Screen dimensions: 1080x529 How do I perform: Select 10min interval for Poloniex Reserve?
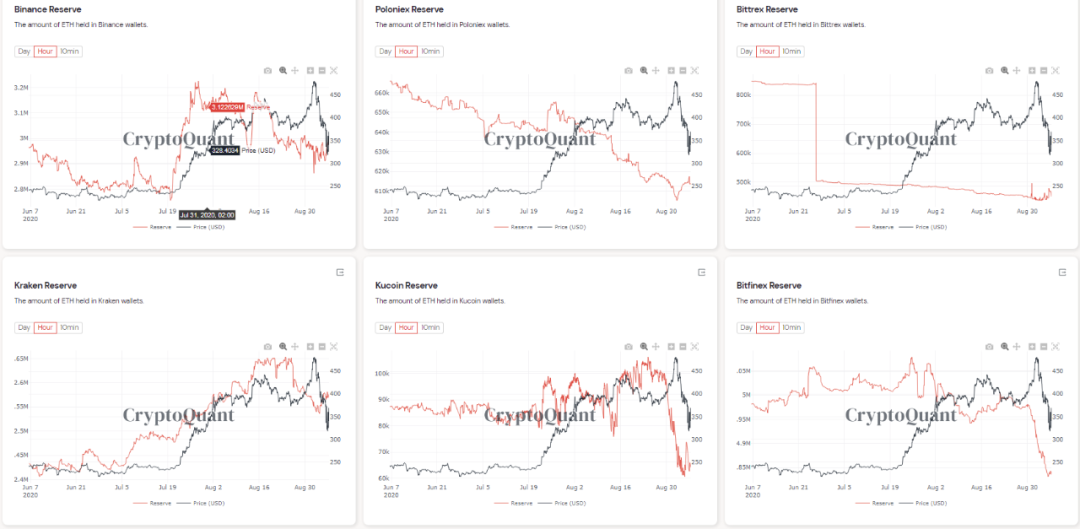(x=431, y=51)
